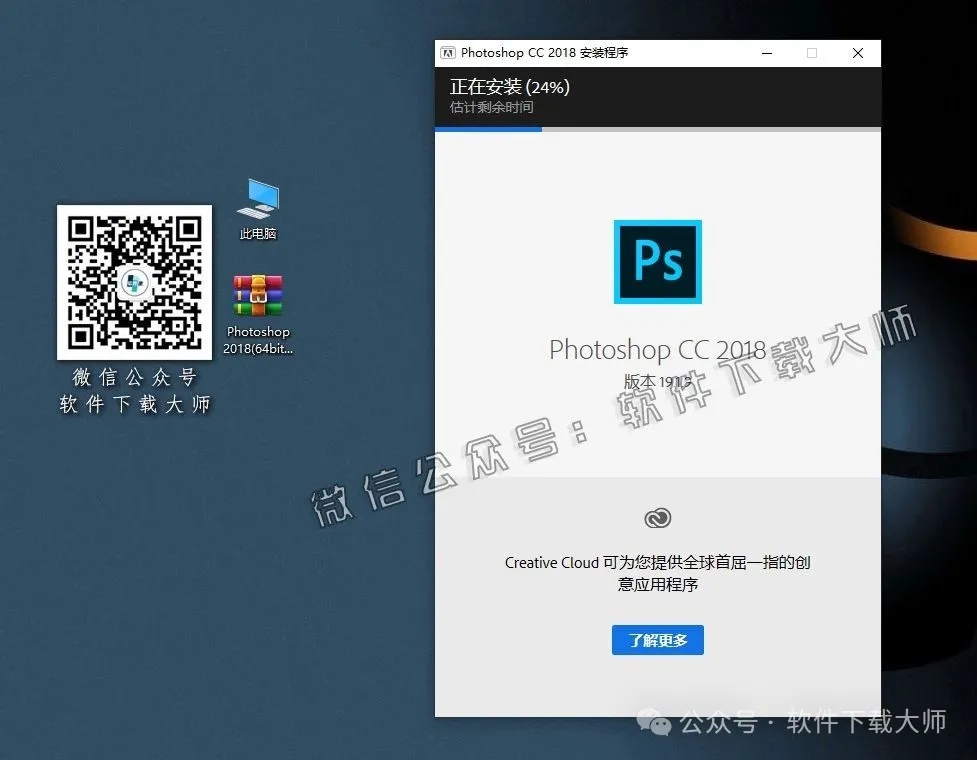Image resolution: width=977 pixels, height=760 pixels.
Task: Click the WeChat chat icon beside 公众号 watermark
Action: (651, 722)
